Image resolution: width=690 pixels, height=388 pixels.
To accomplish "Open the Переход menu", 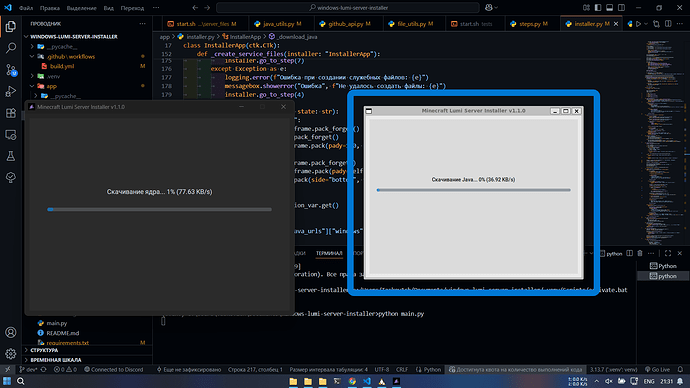I will (132, 8).
